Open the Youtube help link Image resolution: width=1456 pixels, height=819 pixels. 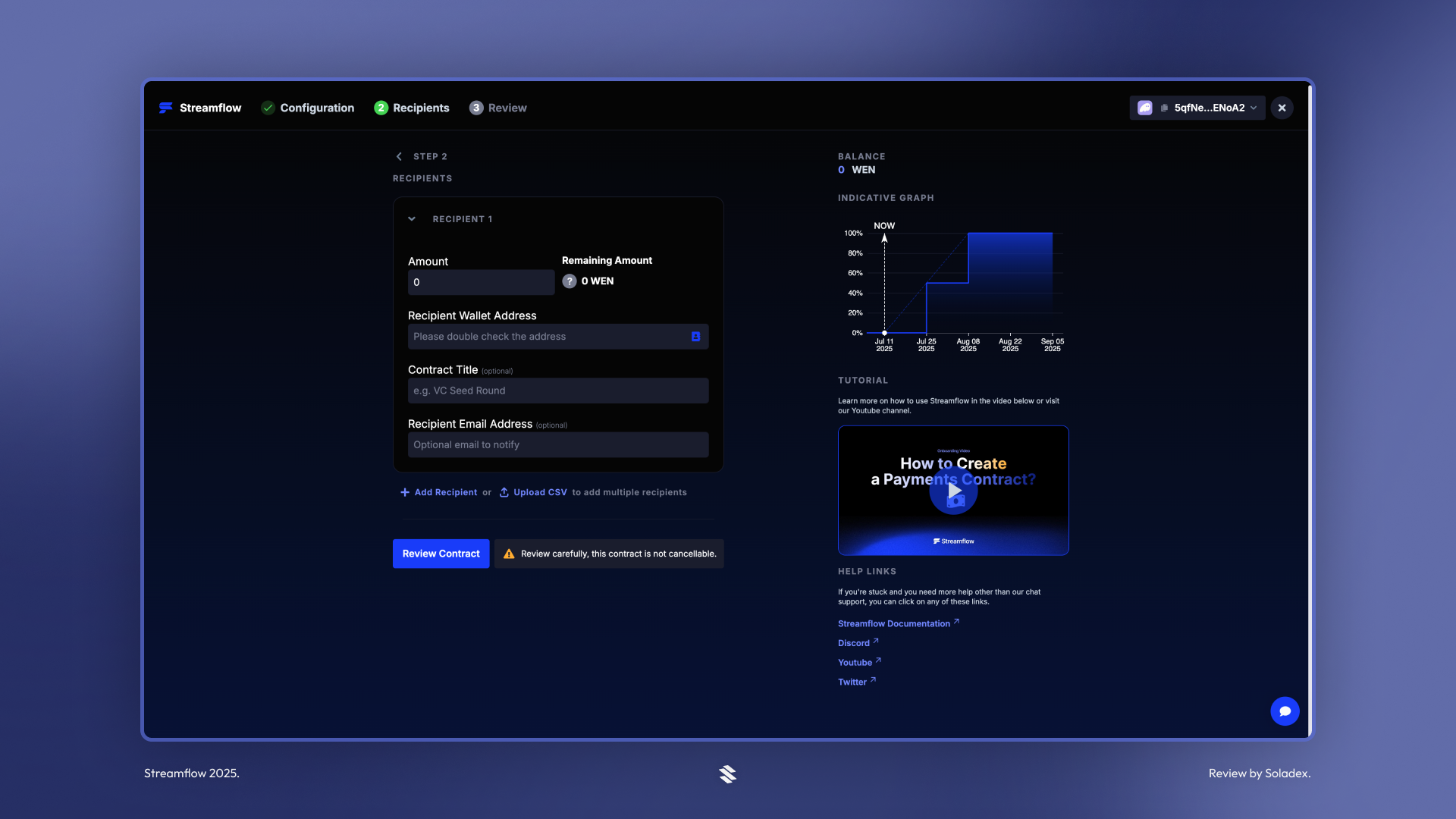(859, 663)
